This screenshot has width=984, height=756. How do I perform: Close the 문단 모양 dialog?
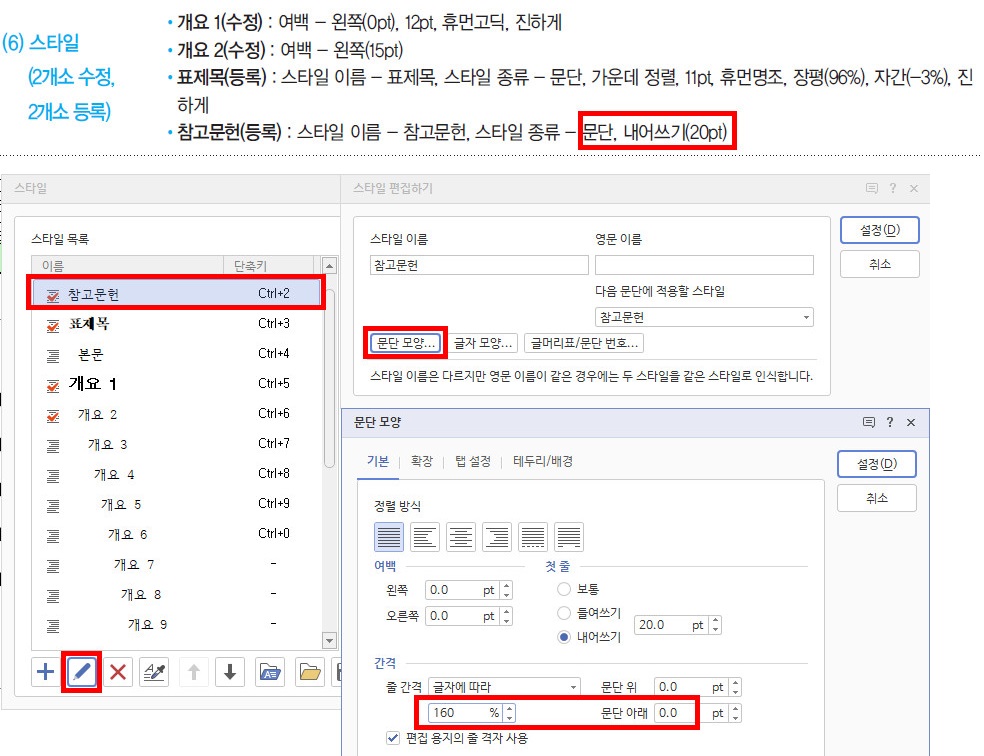(911, 422)
